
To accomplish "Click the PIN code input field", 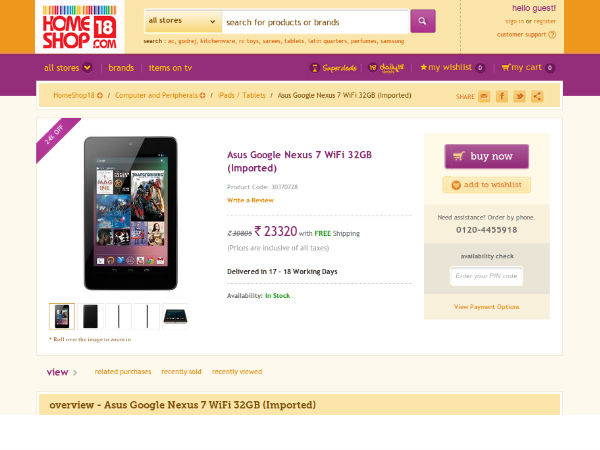I will (486, 276).
